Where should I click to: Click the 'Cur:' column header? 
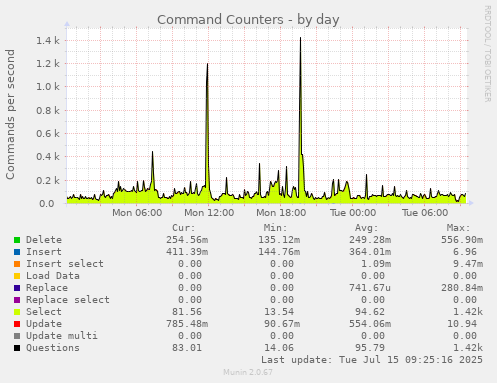coord(184,228)
